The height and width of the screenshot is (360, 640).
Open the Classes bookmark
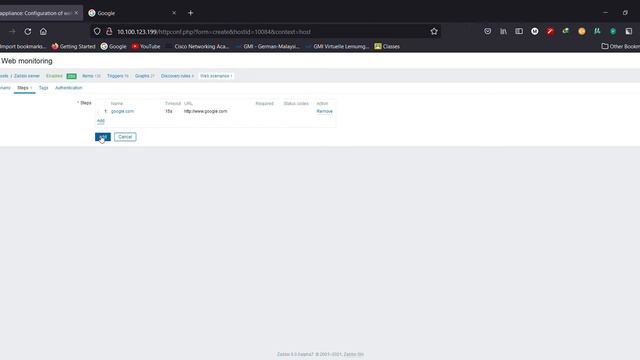click(387, 47)
